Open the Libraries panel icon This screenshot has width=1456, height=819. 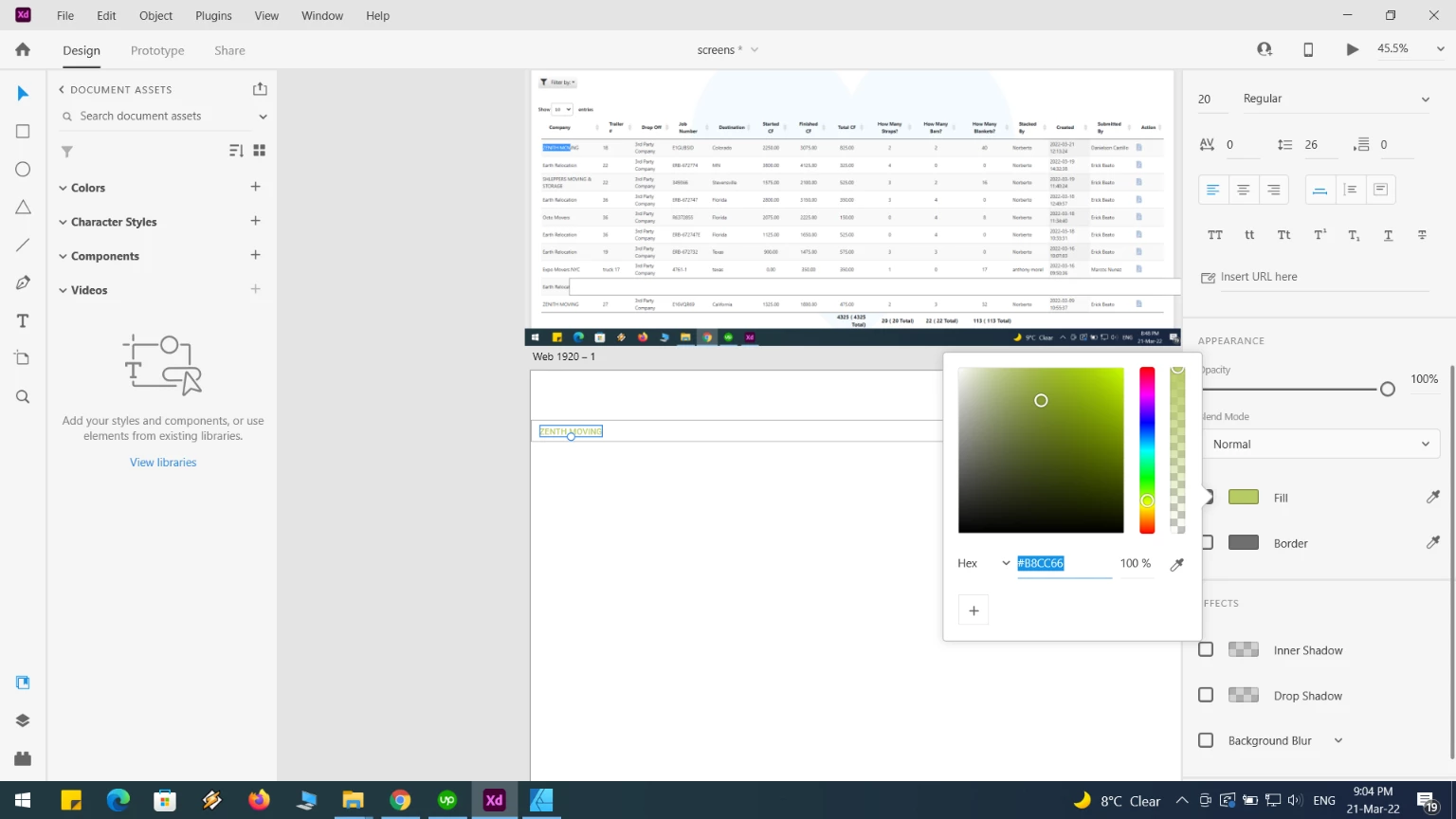(23, 682)
